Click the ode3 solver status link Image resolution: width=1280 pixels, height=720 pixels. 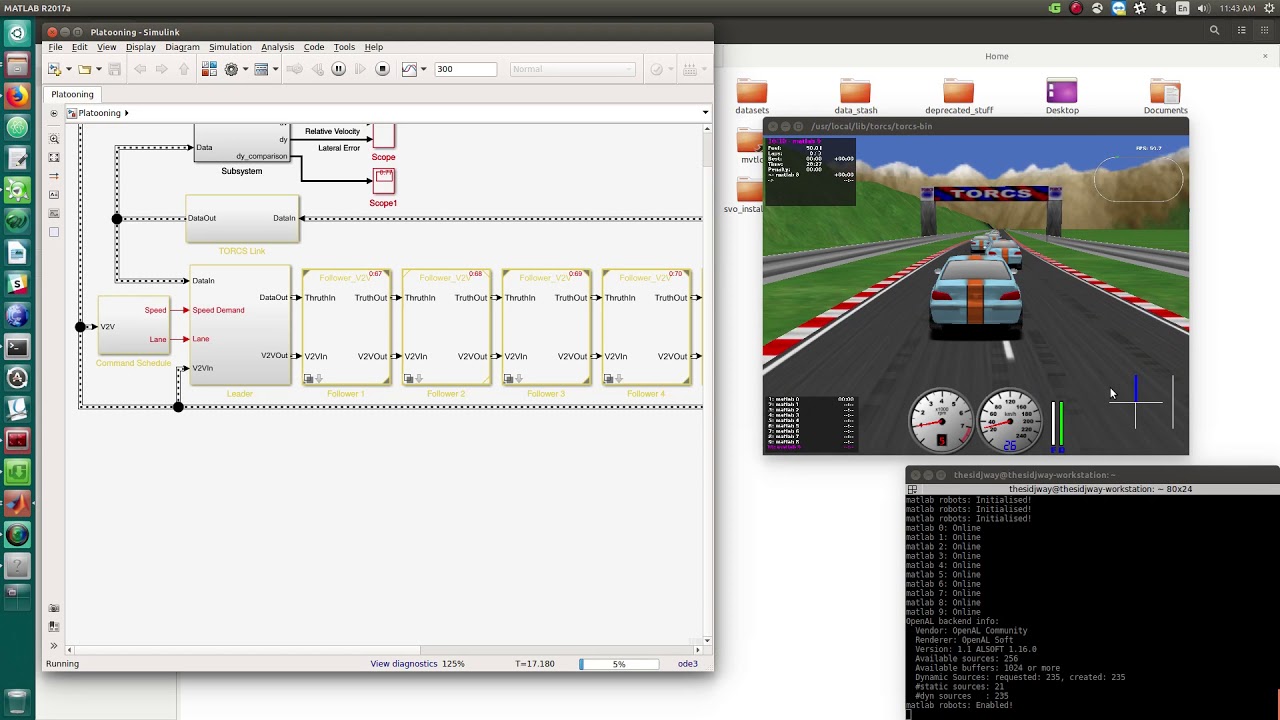click(x=688, y=664)
